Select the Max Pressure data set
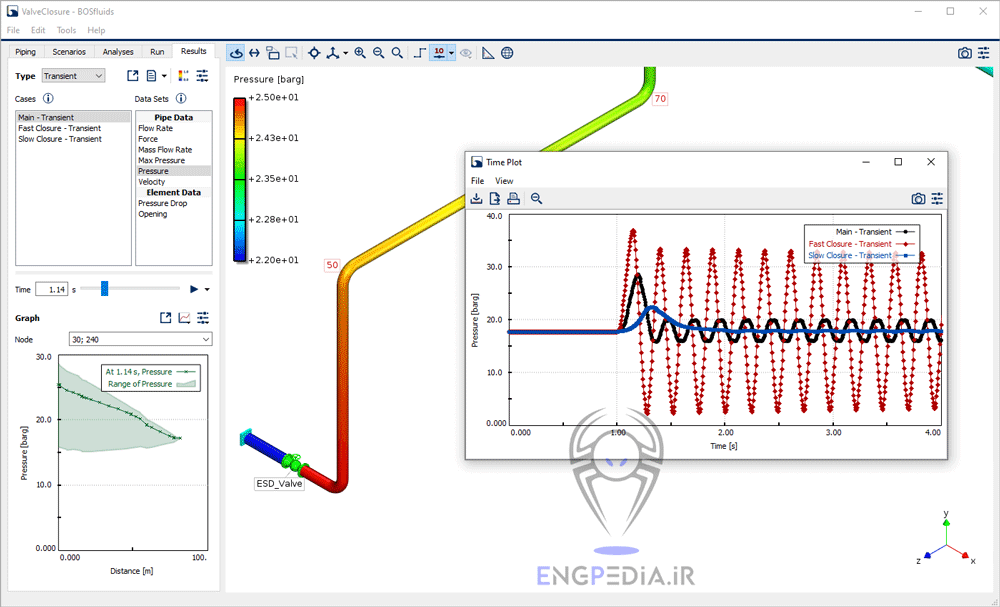This screenshot has width=1000, height=607. (161, 160)
